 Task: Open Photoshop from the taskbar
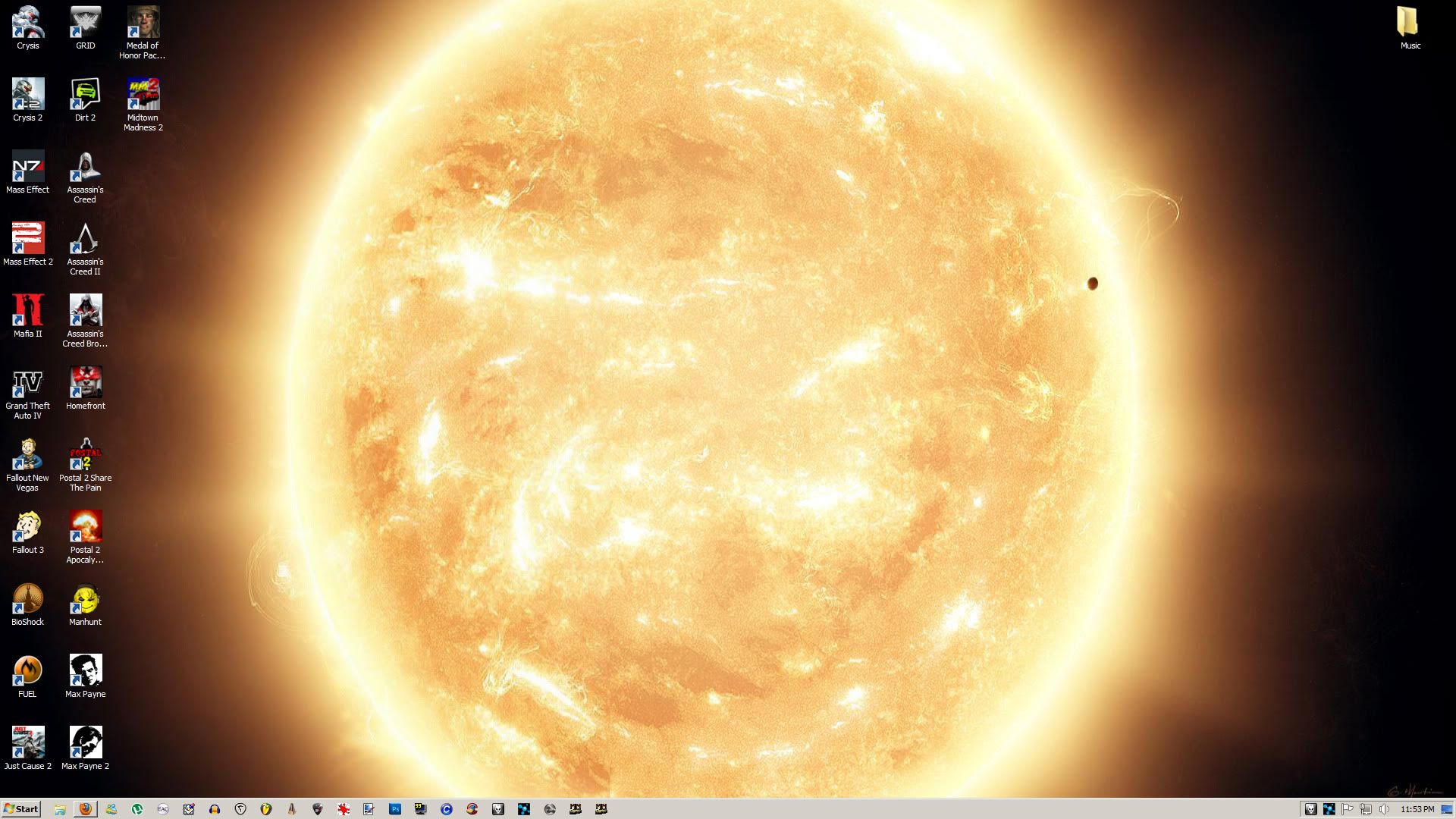(x=395, y=809)
